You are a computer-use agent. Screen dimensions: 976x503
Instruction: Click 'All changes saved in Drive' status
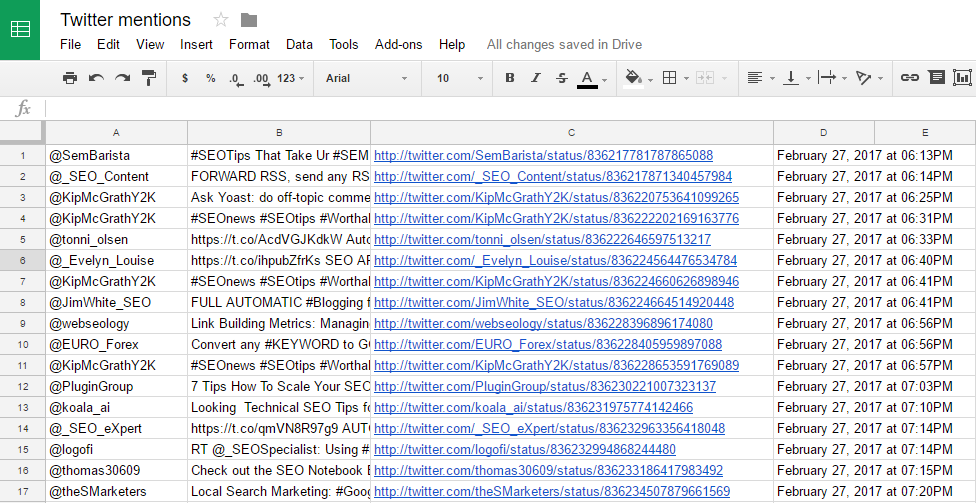(564, 45)
